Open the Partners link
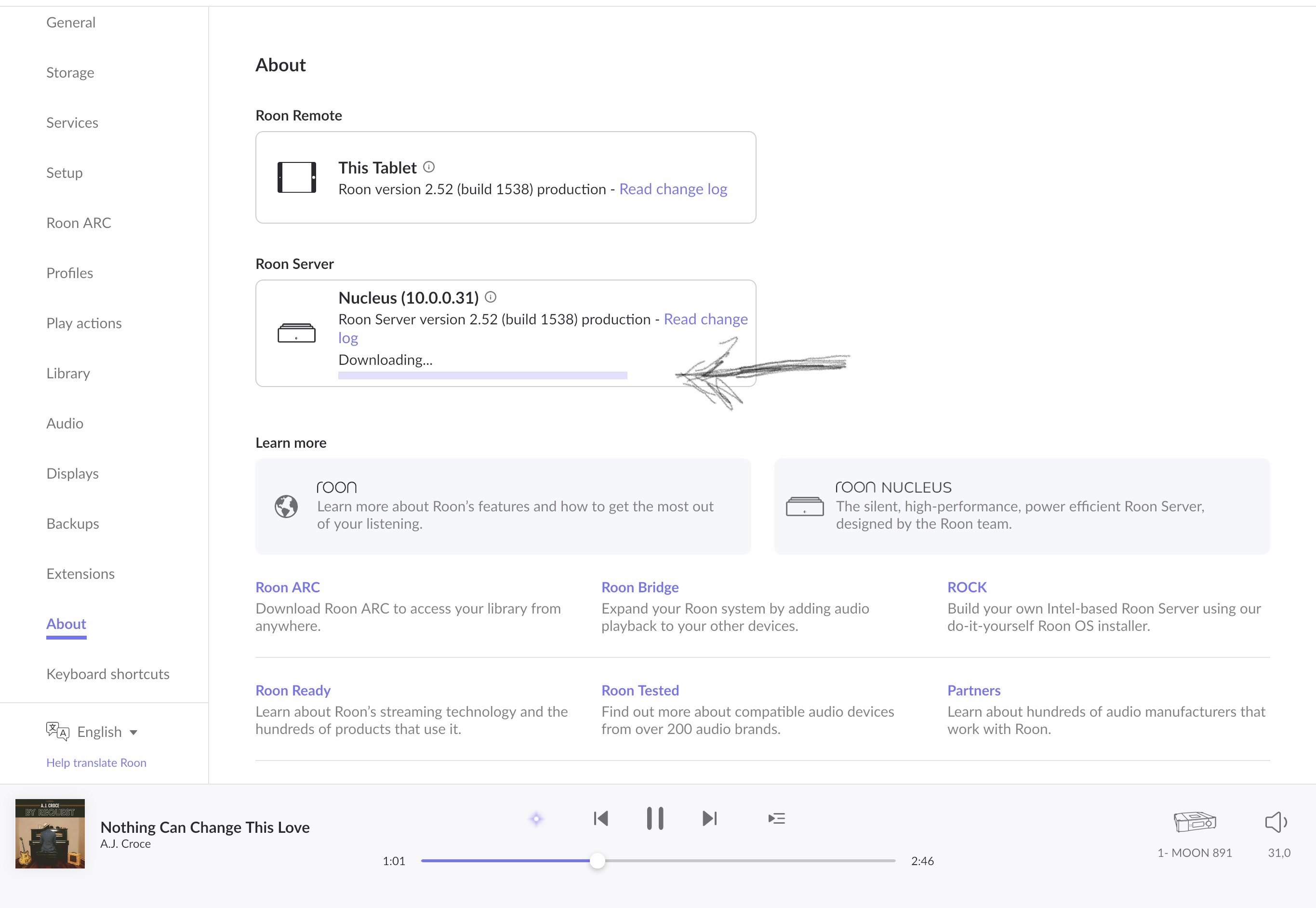1316x908 pixels. click(974, 690)
